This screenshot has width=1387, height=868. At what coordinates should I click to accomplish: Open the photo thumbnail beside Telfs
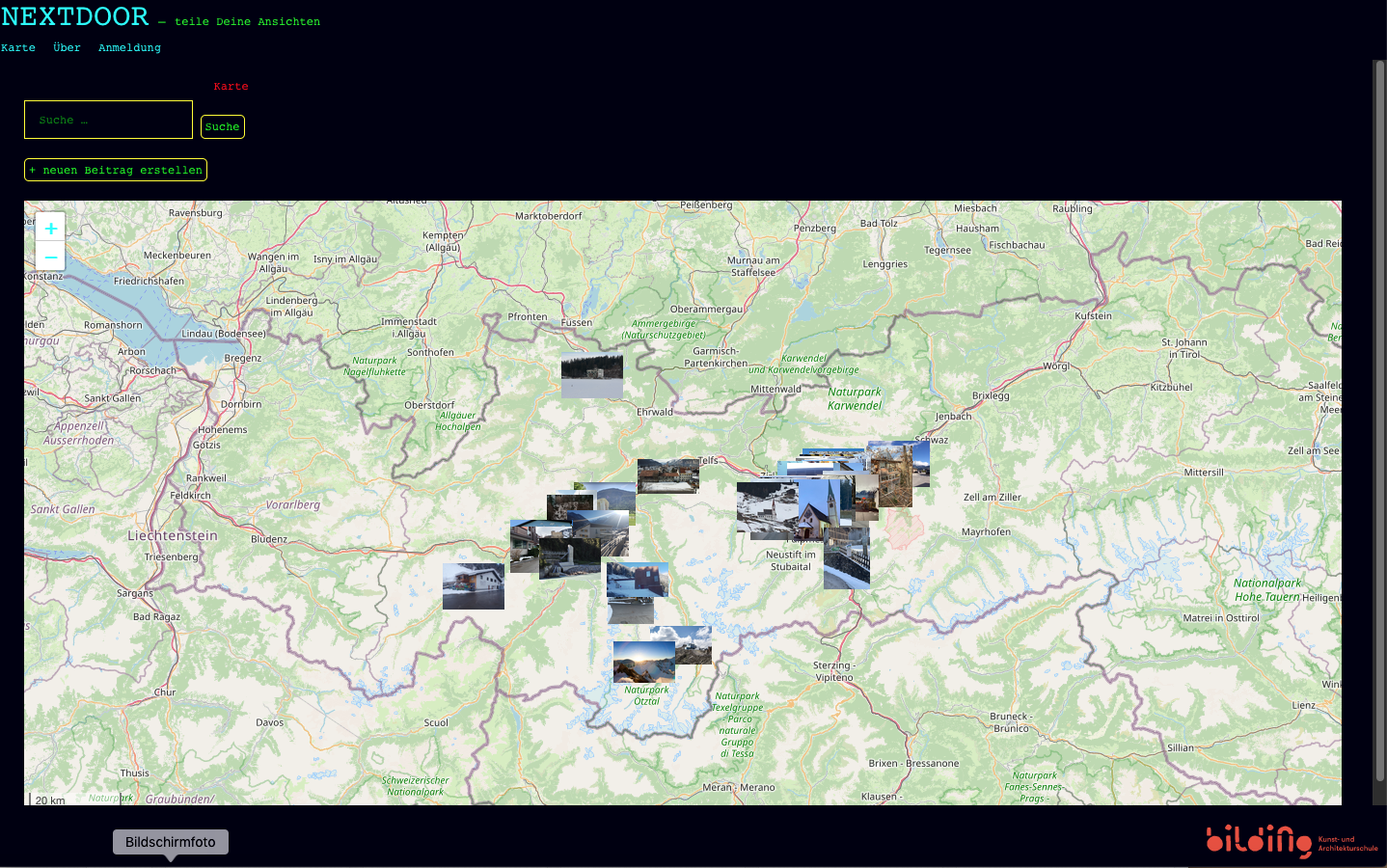pyautogui.click(x=667, y=475)
